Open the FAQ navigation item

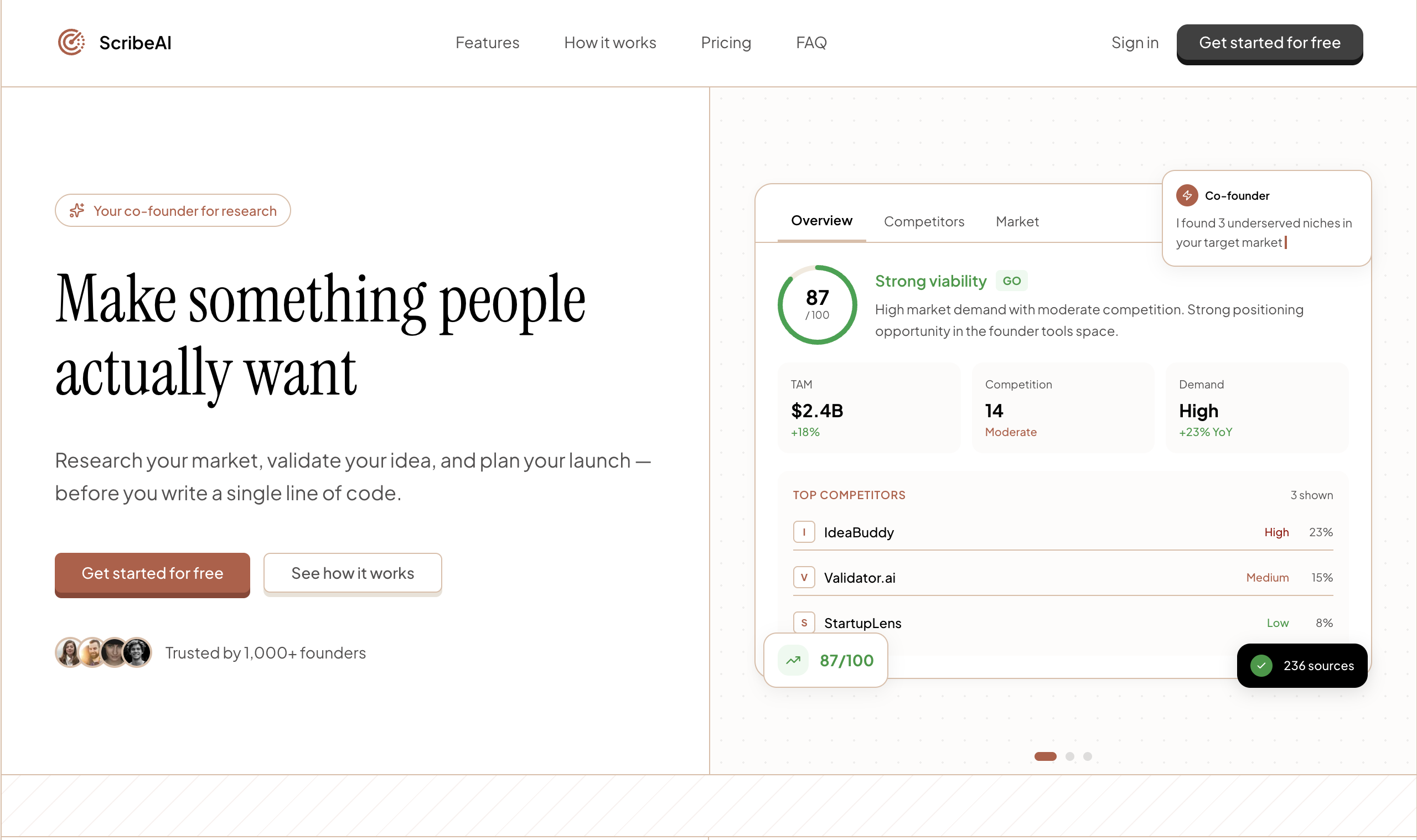pyautogui.click(x=811, y=43)
